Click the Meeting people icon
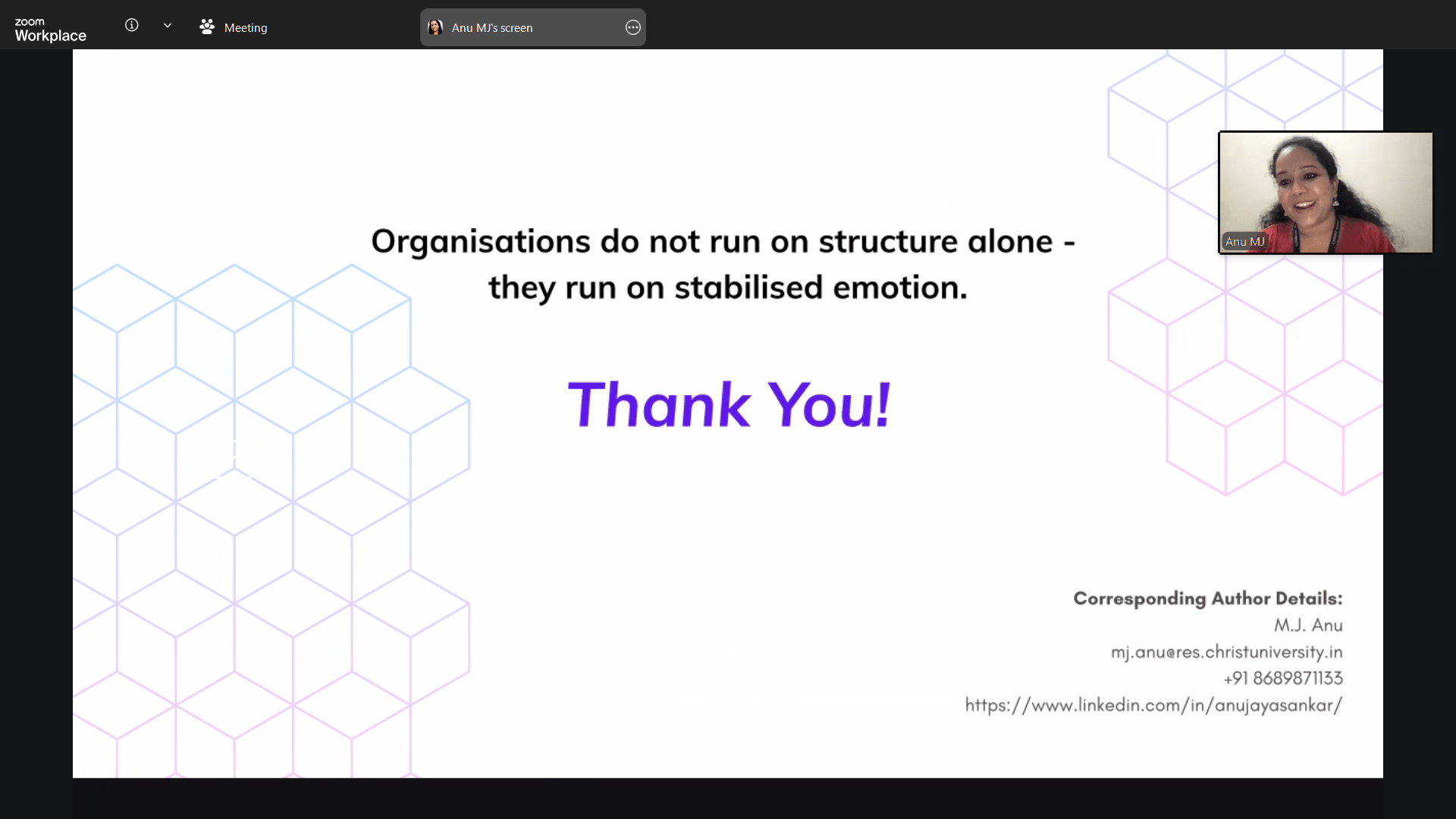The height and width of the screenshot is (819, 1456). coord(206,27)
